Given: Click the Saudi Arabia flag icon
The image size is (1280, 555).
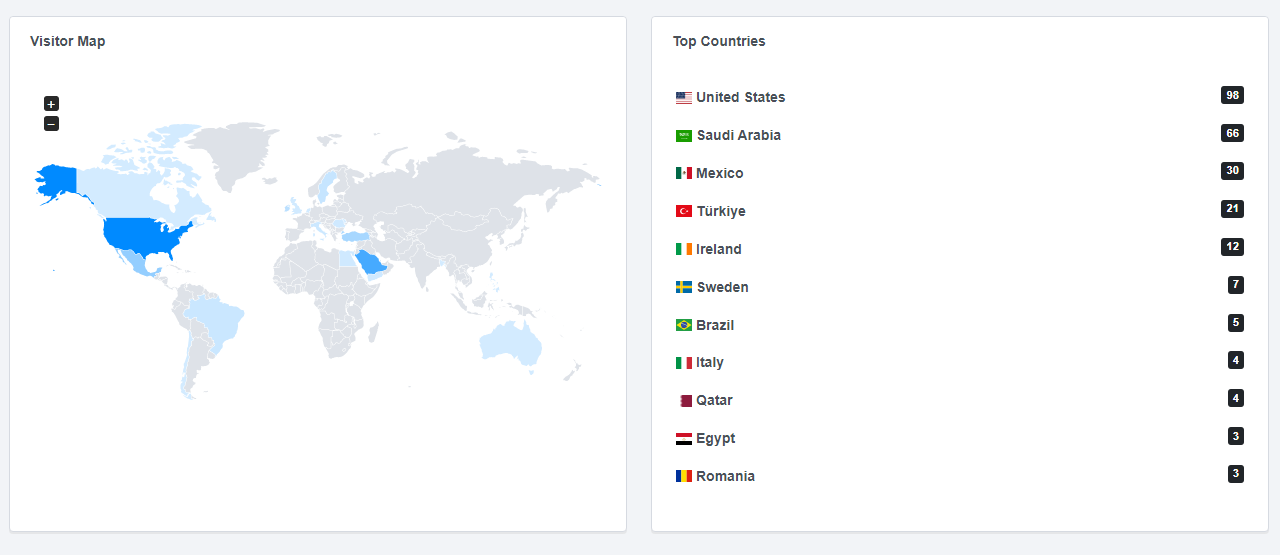Looking at the screenshot, I should [684, 136].
